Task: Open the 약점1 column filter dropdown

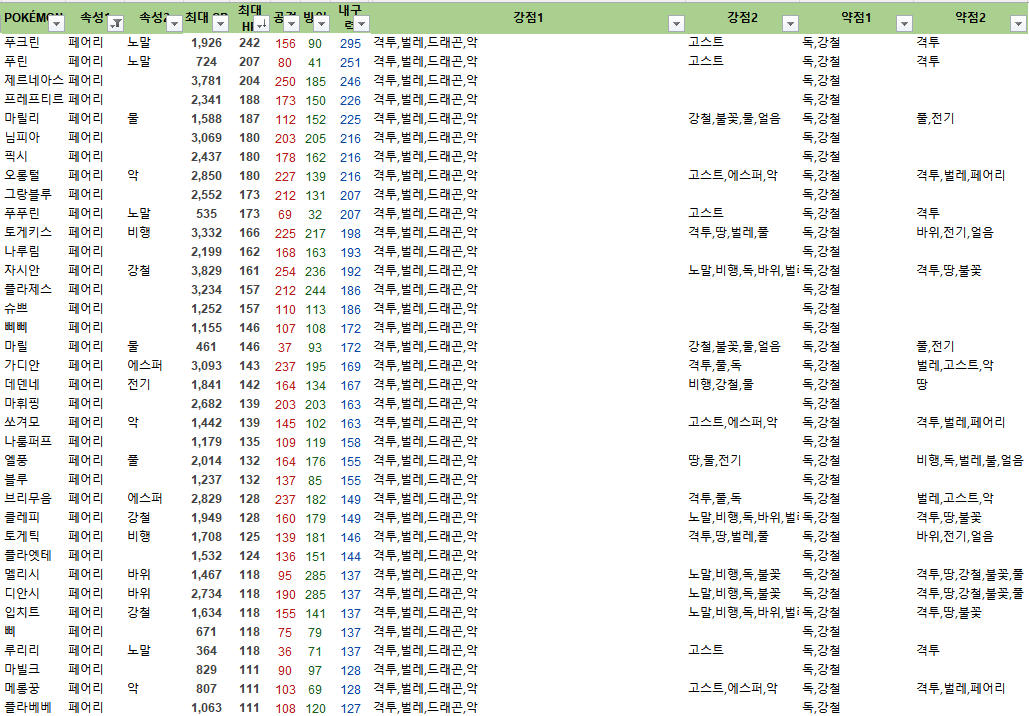Action: click(905, 24)
